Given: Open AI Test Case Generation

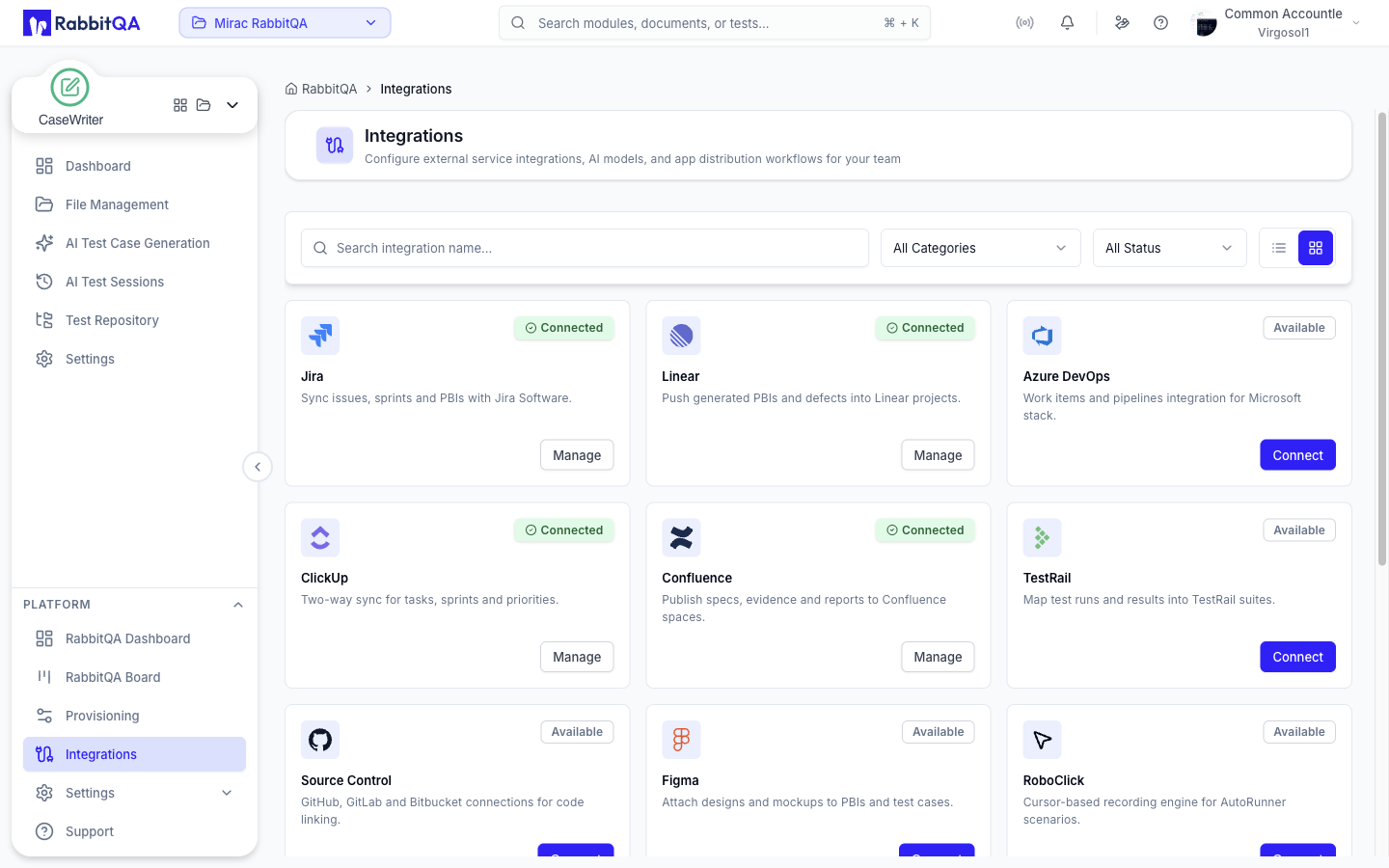Looking at the screenshot, I should coord(134,243).
